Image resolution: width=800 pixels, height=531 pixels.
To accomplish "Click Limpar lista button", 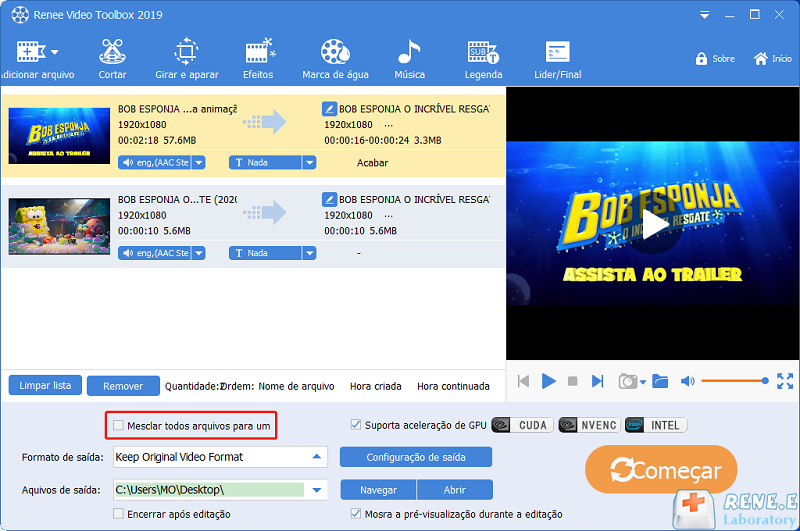I will [x=45, y=385].
